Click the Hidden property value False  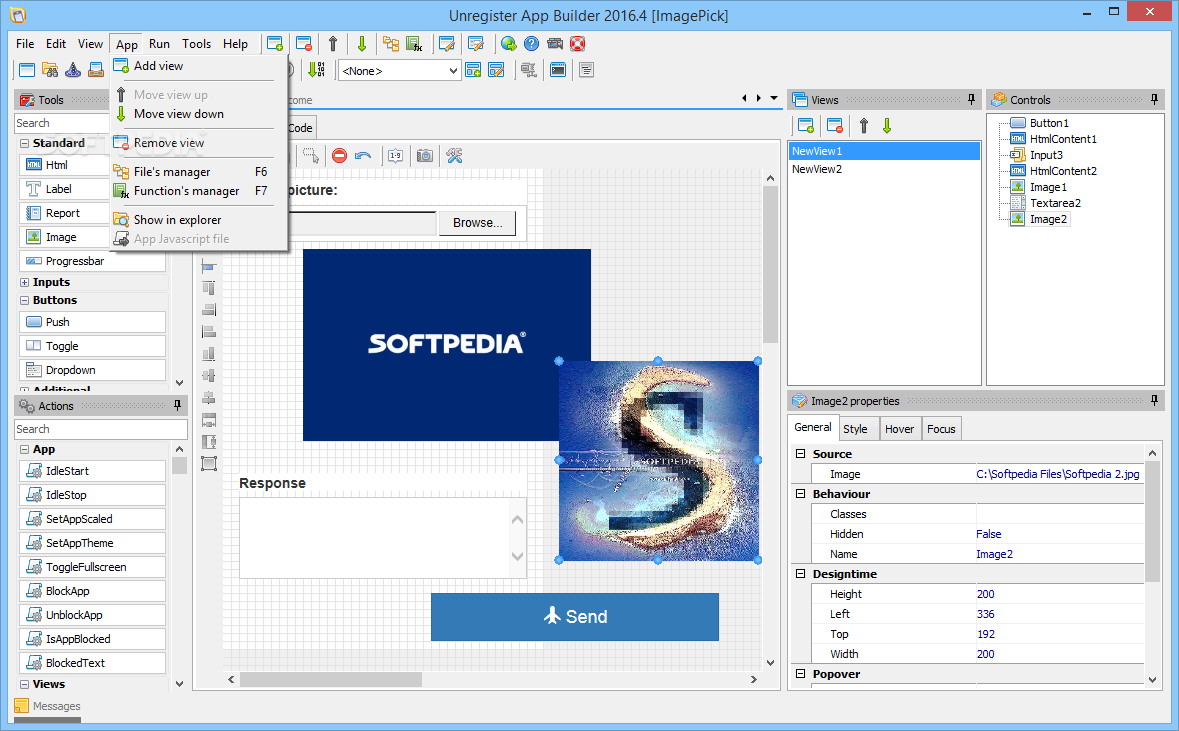pos(1059,534)
